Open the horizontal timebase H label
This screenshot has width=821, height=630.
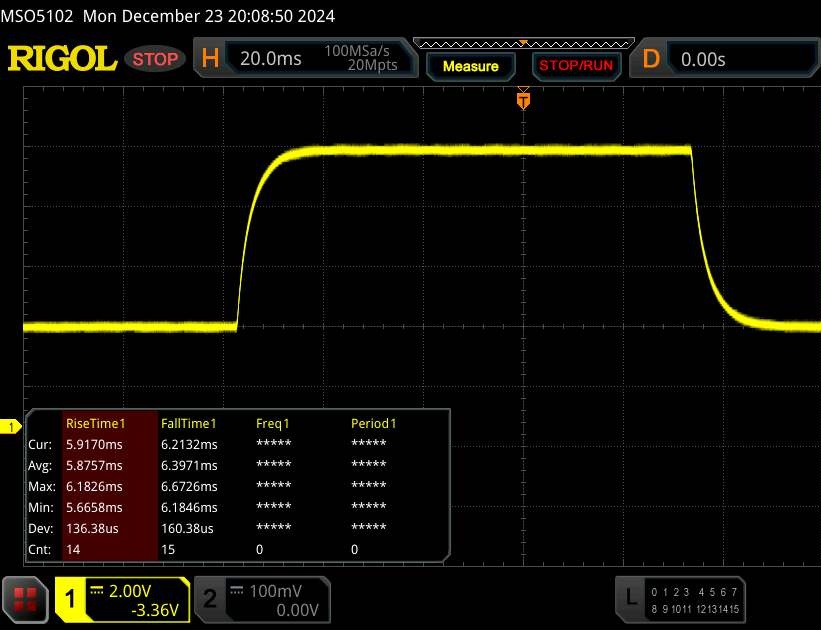pyautogui.click(x=210, y=58)
